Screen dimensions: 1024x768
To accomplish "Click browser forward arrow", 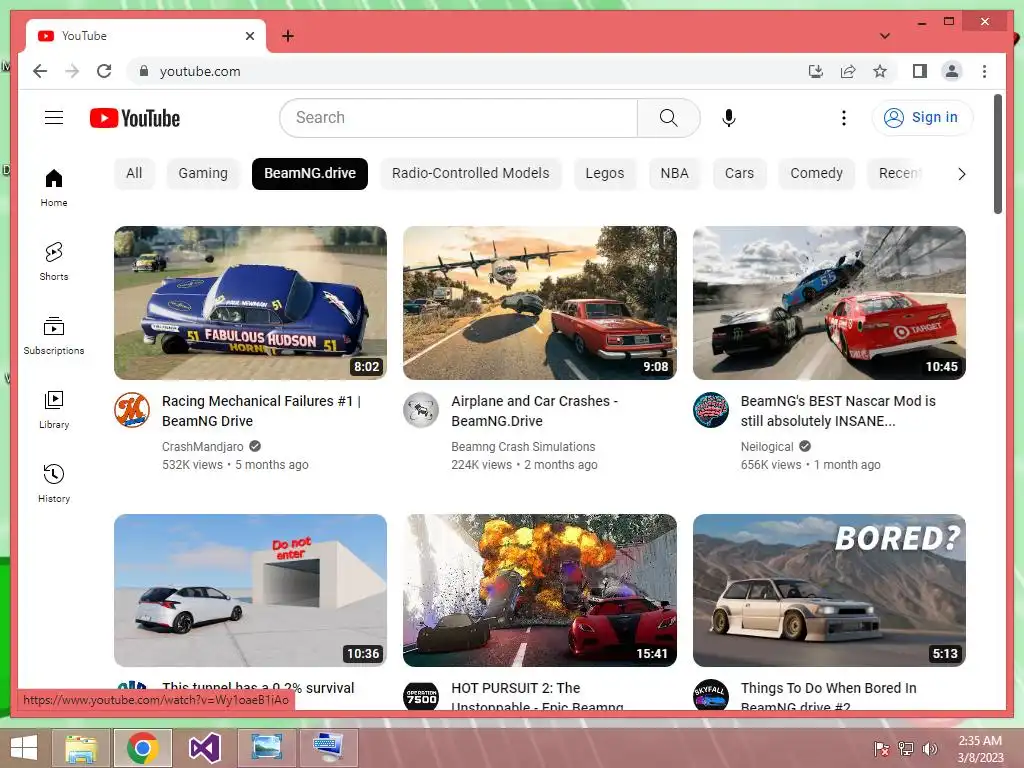I will tap(72, 71).
